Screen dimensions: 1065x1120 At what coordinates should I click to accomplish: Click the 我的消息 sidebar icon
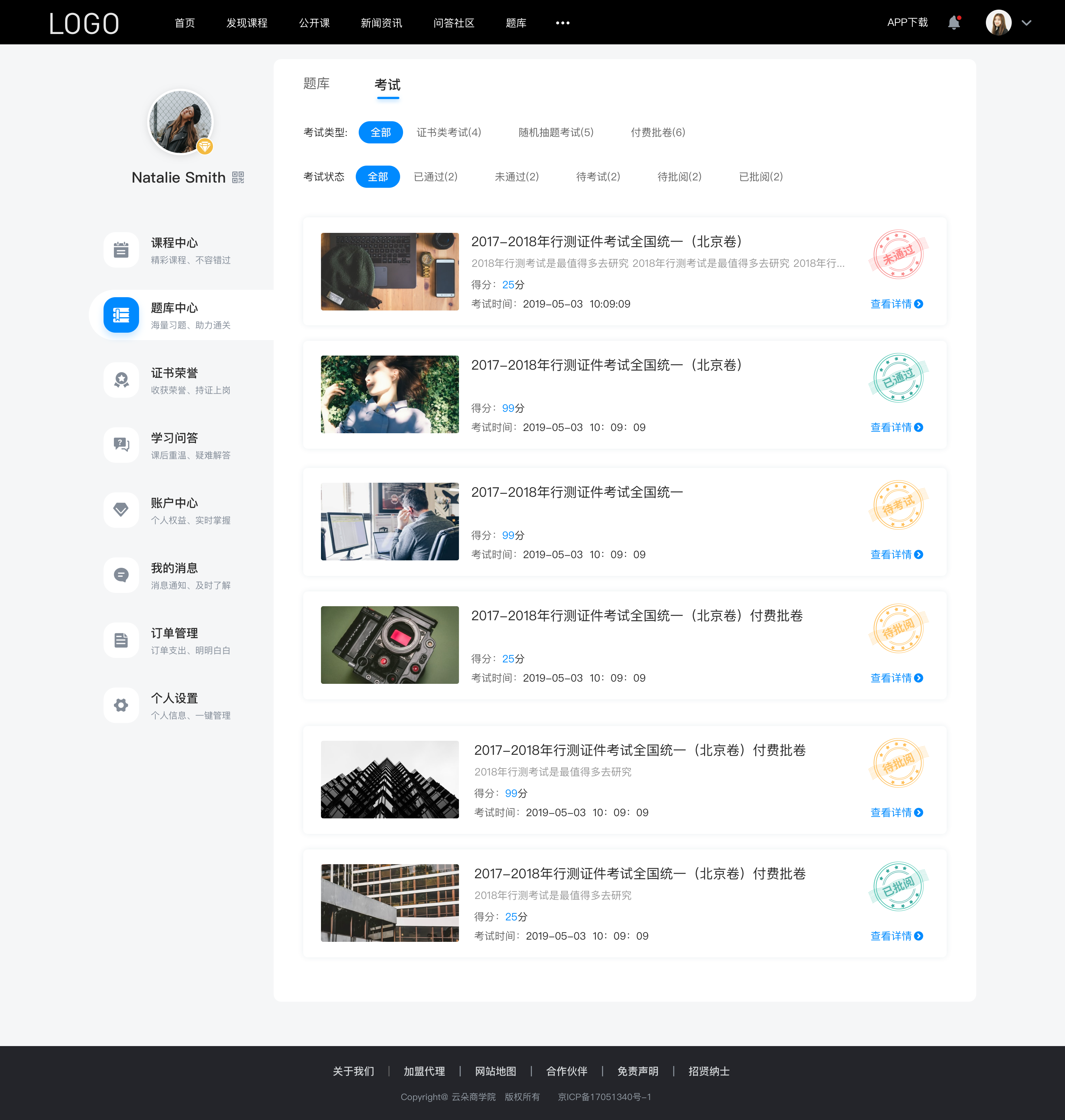click(x=120, y=575)
